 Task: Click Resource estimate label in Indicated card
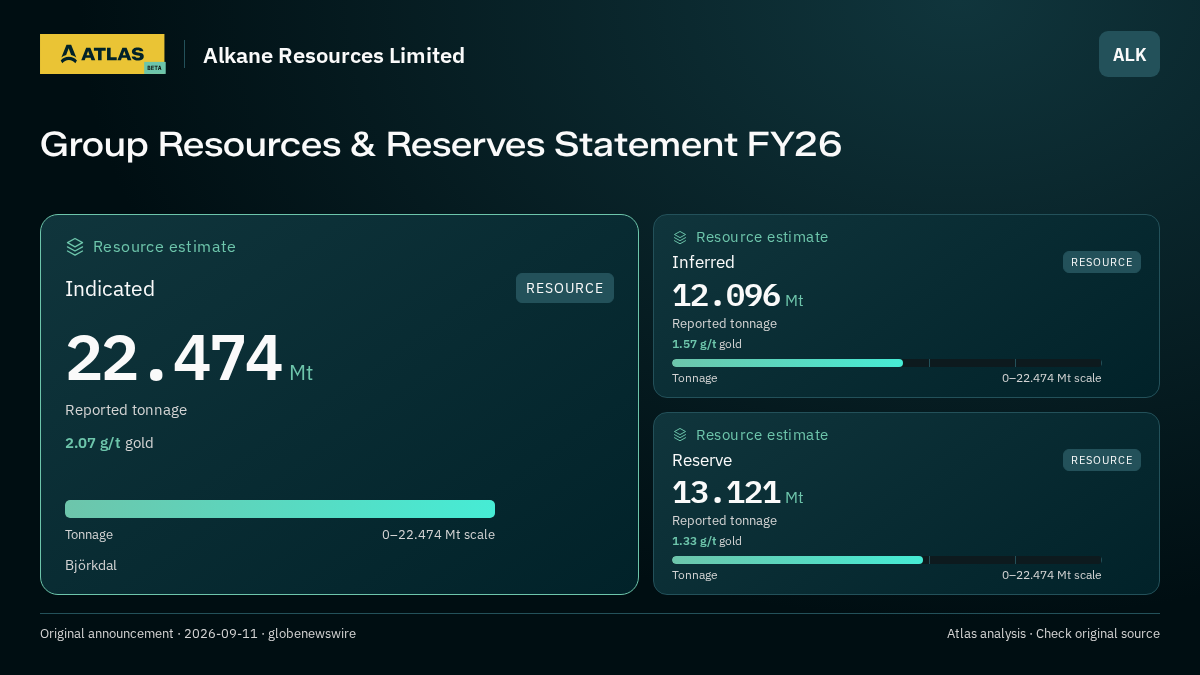point(164,247)
